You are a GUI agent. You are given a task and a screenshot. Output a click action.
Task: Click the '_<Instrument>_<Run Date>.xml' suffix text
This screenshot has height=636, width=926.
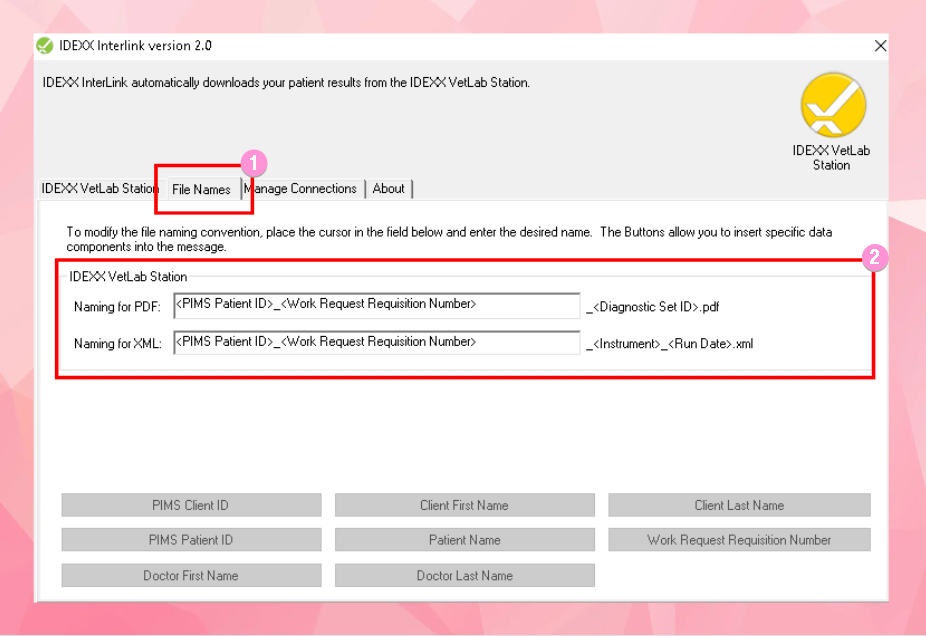pos(670,344)
